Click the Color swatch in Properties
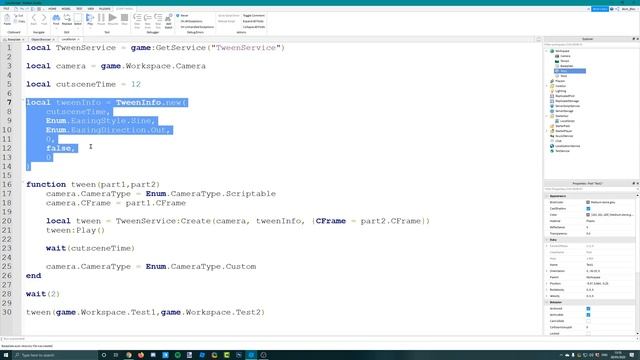 pyautogui.click(x=588, y=215)
